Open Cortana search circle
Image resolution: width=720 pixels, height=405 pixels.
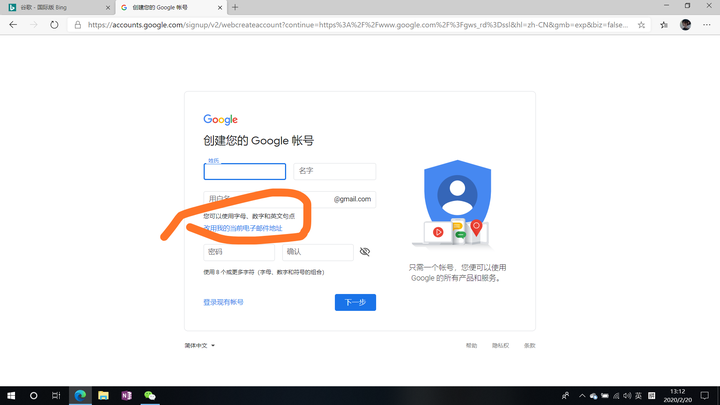[34, 395]
